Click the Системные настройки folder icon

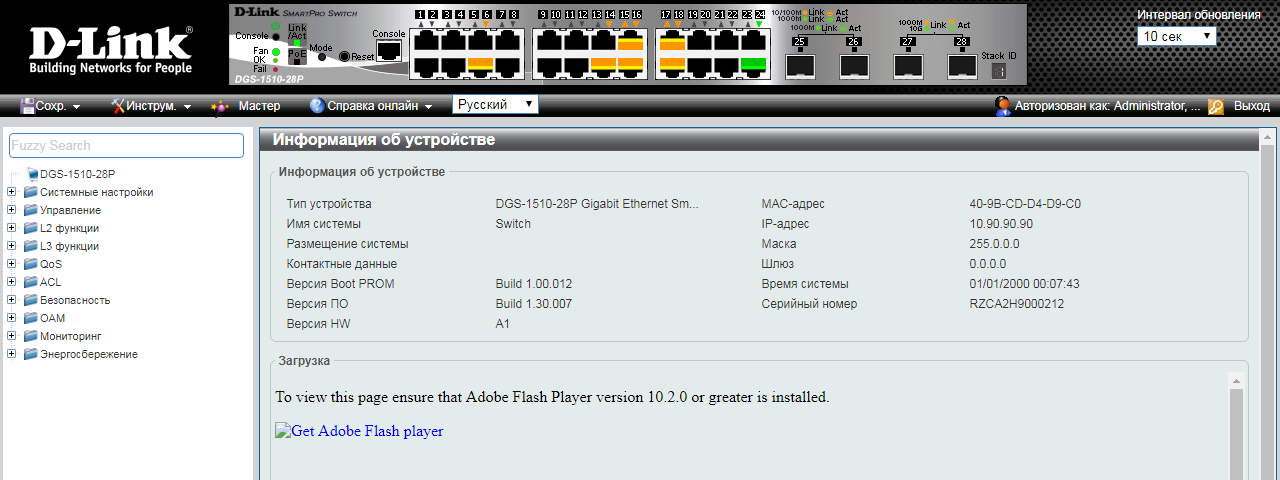coord(30,192)
